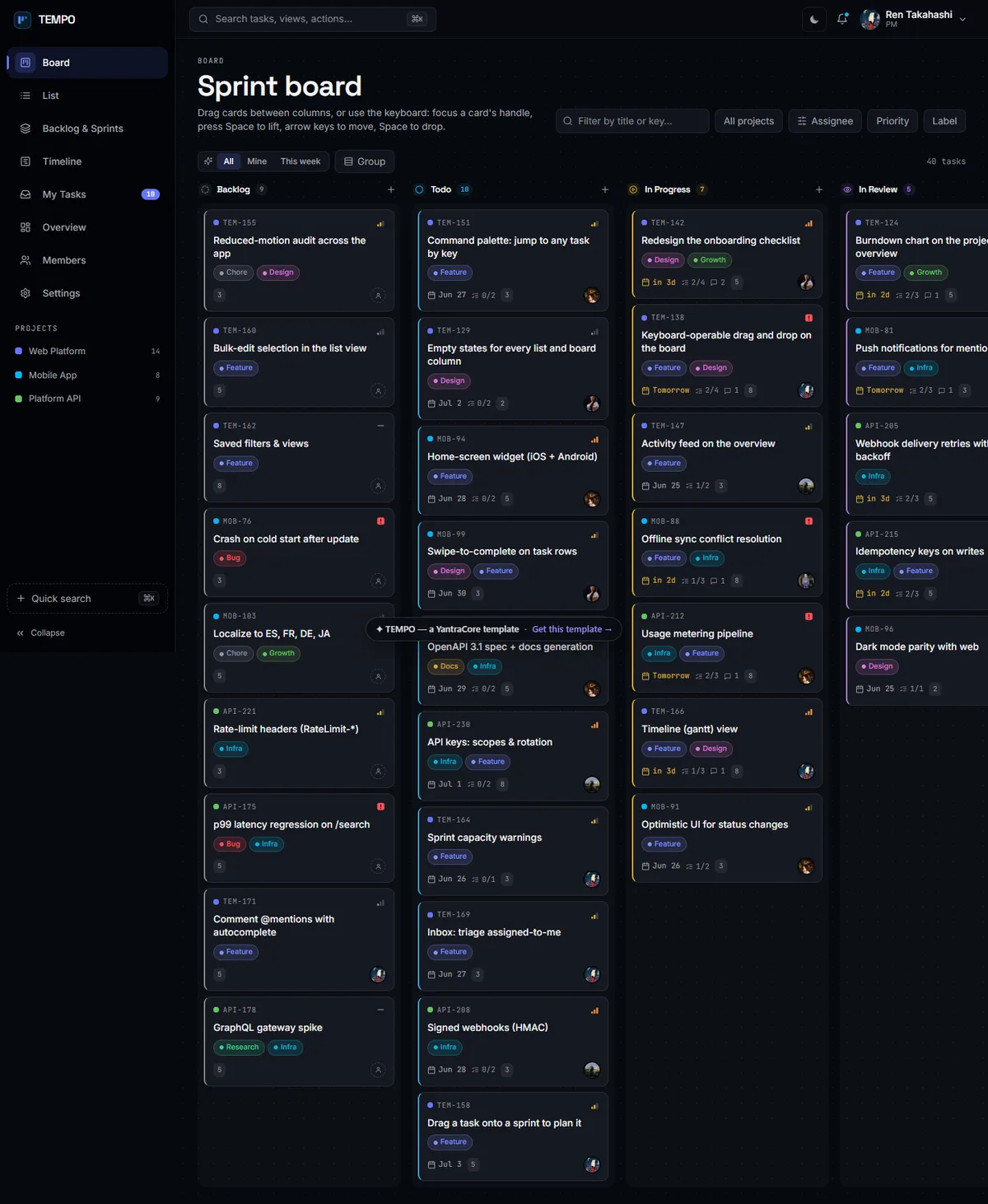Click the priority icon on MOB-91 card

[809, 808]
